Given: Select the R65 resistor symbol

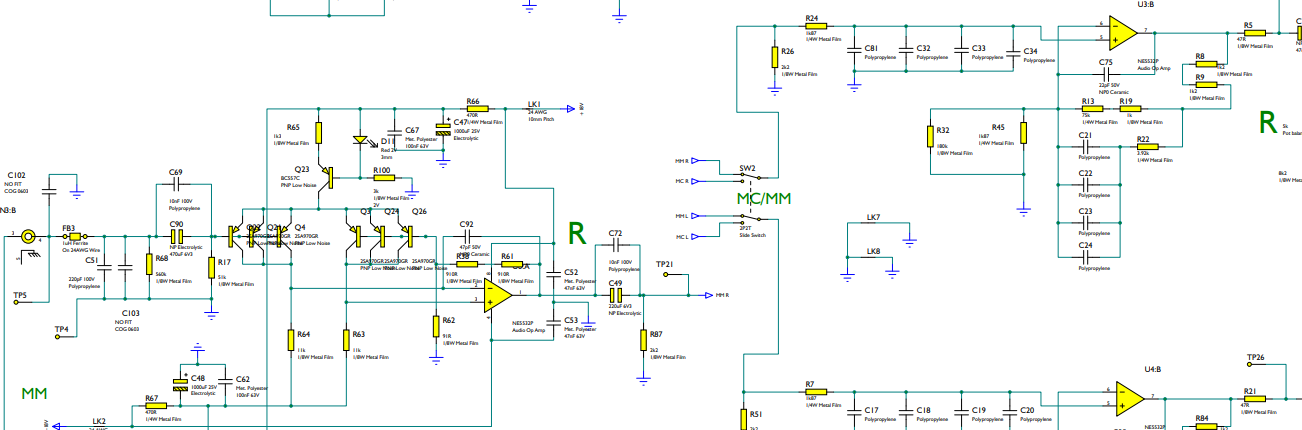Looking at the screenshot, I should tap(318, 133).
